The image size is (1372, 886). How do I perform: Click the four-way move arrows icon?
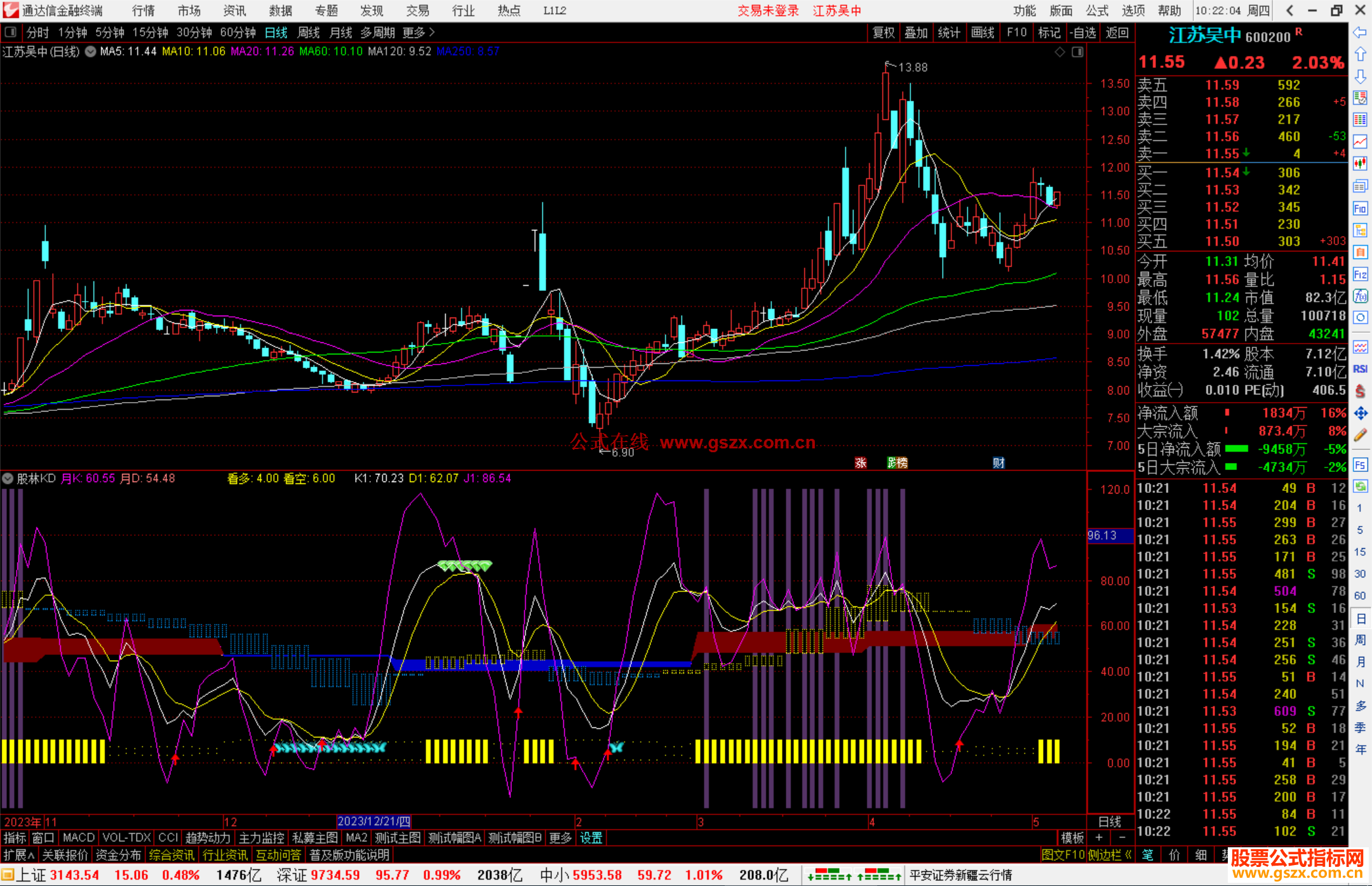point(1360,413)
